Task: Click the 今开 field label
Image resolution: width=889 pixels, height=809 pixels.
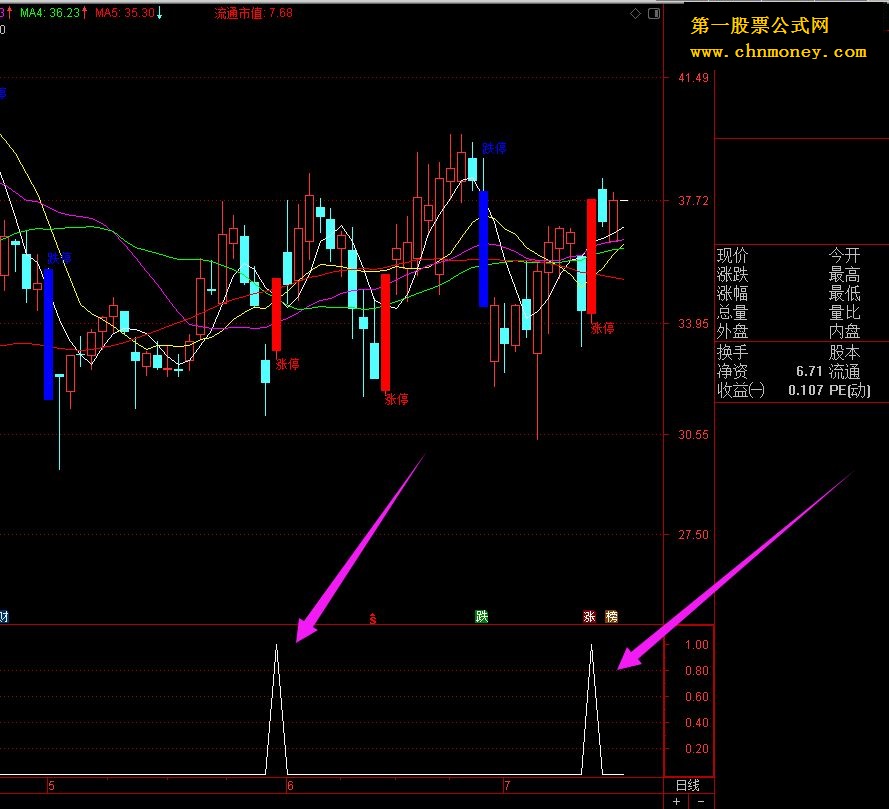Action: point(844,256)
